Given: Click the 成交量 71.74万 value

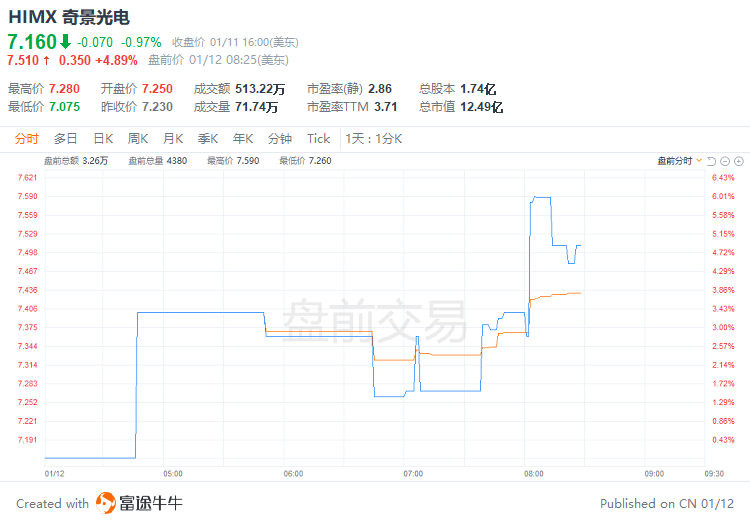Looking at the screenshot, I should tap(256, 107).
